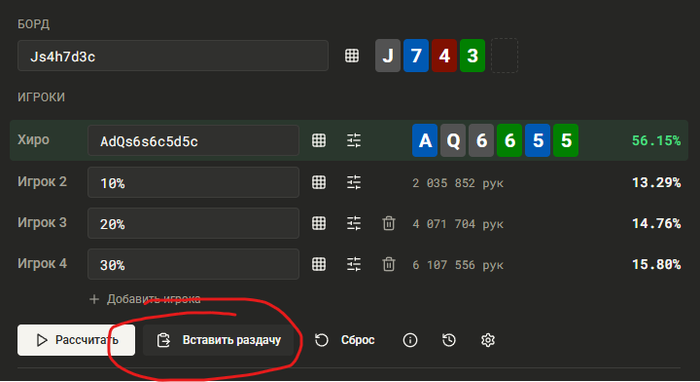
Task: Delete Игрок 4 with trash icon
Action: 389,264
